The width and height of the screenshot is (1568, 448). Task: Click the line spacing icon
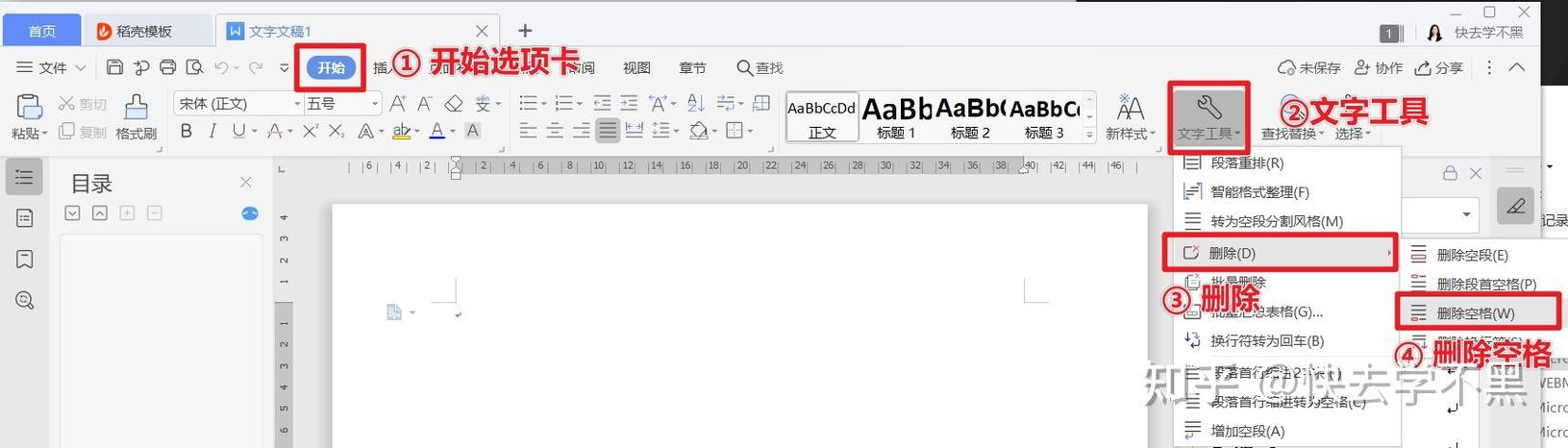click(660, 131)
